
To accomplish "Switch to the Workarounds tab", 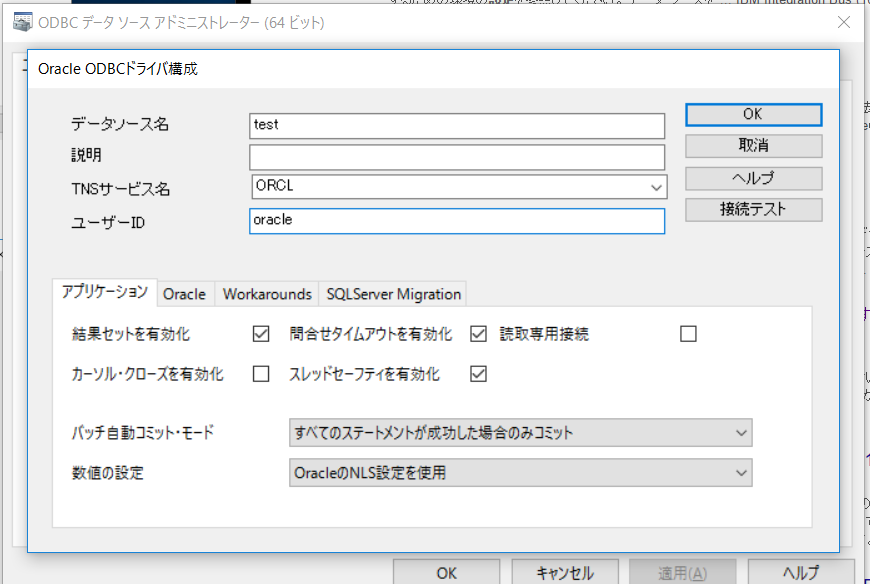I will click(267, 294).
